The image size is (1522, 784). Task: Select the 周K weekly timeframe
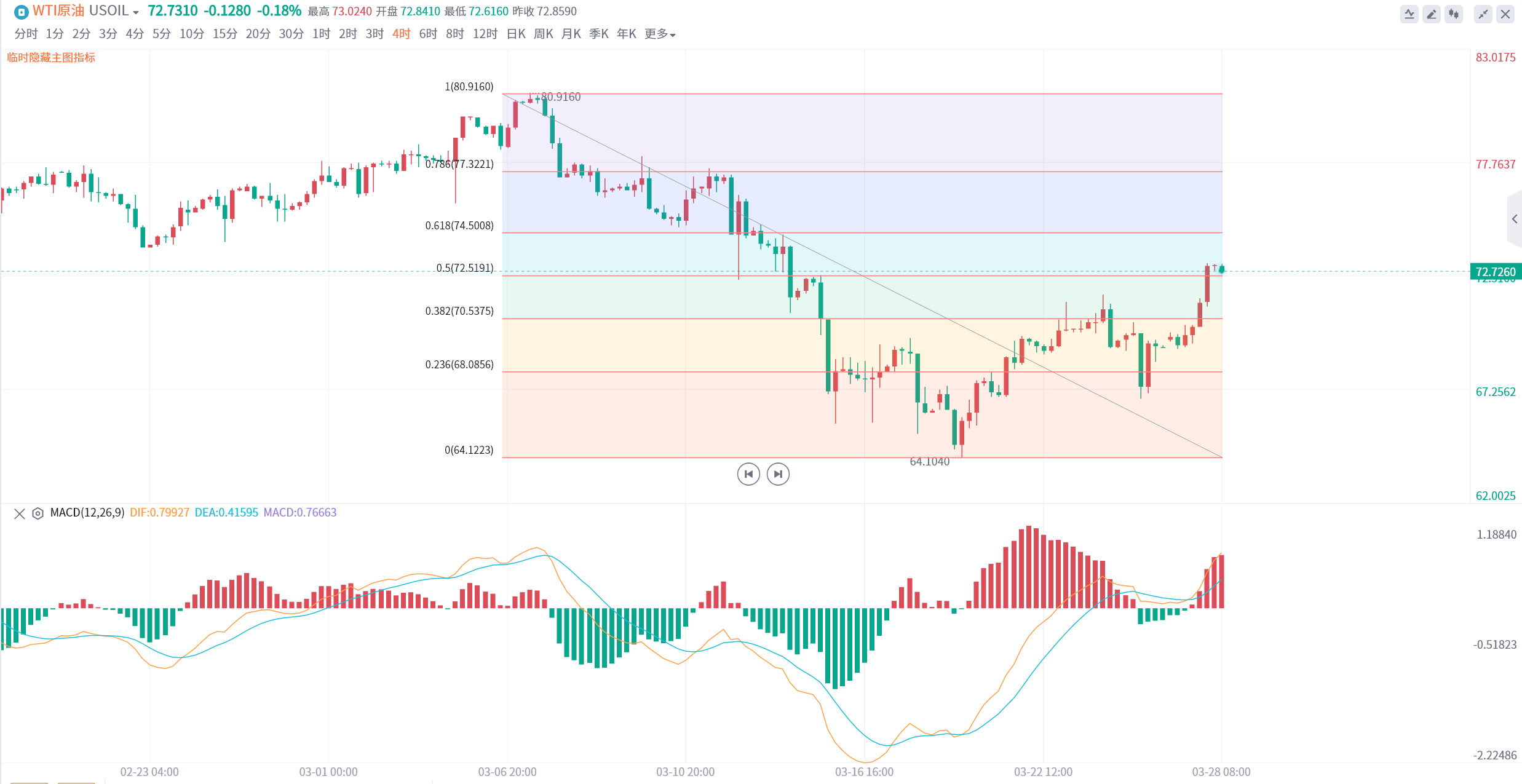pyautogui.click(x=543, y=34)
